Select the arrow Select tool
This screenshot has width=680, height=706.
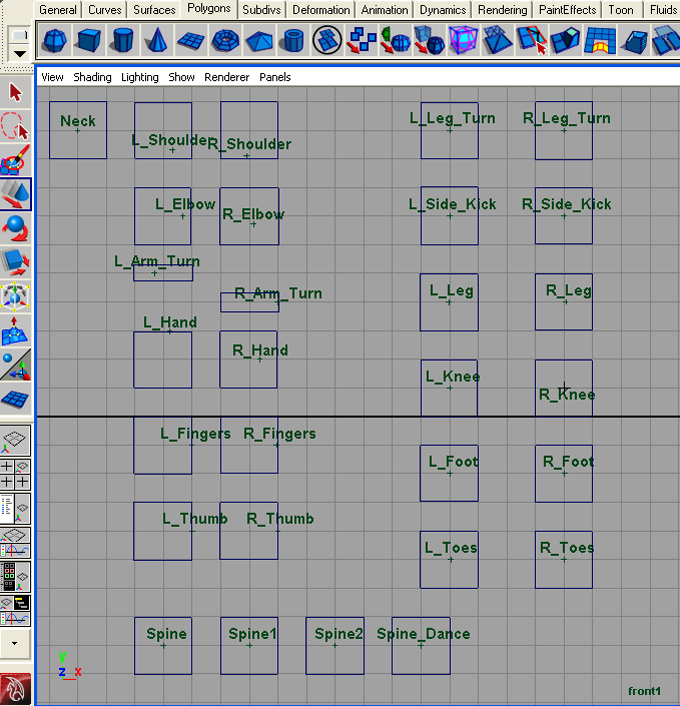[x=16, y=92]
